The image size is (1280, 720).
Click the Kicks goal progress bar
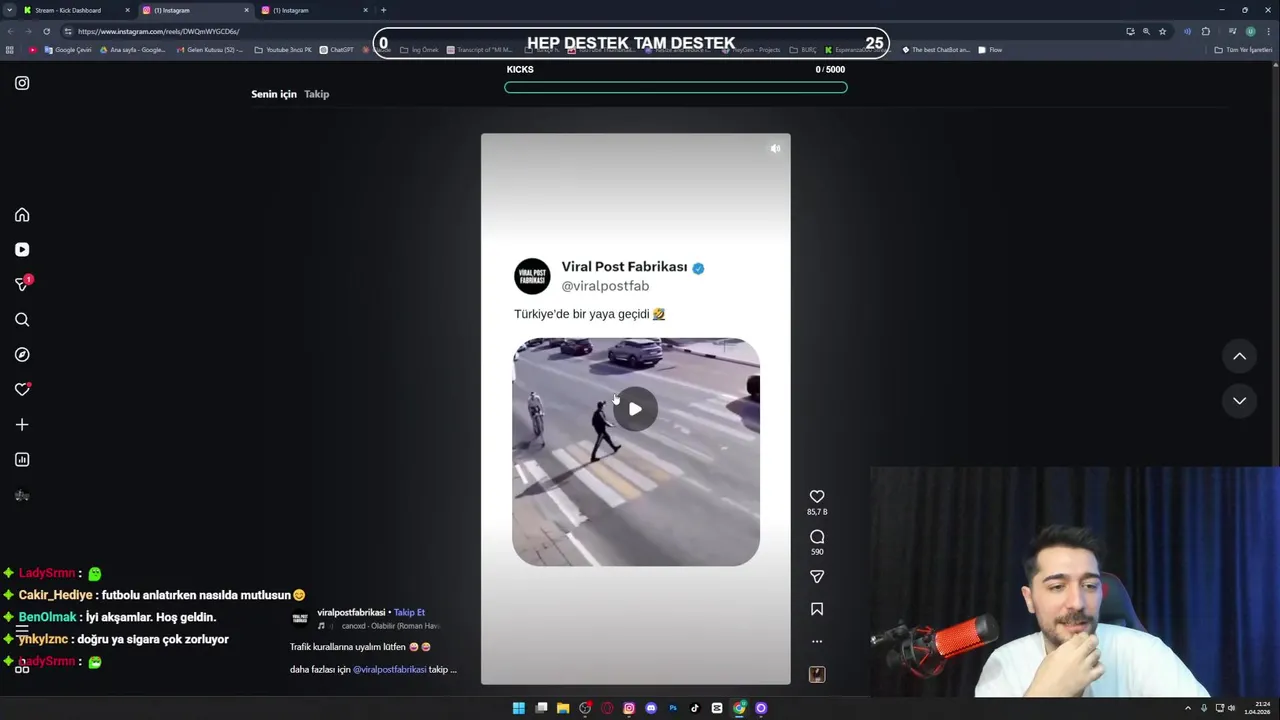click(676, 87)
